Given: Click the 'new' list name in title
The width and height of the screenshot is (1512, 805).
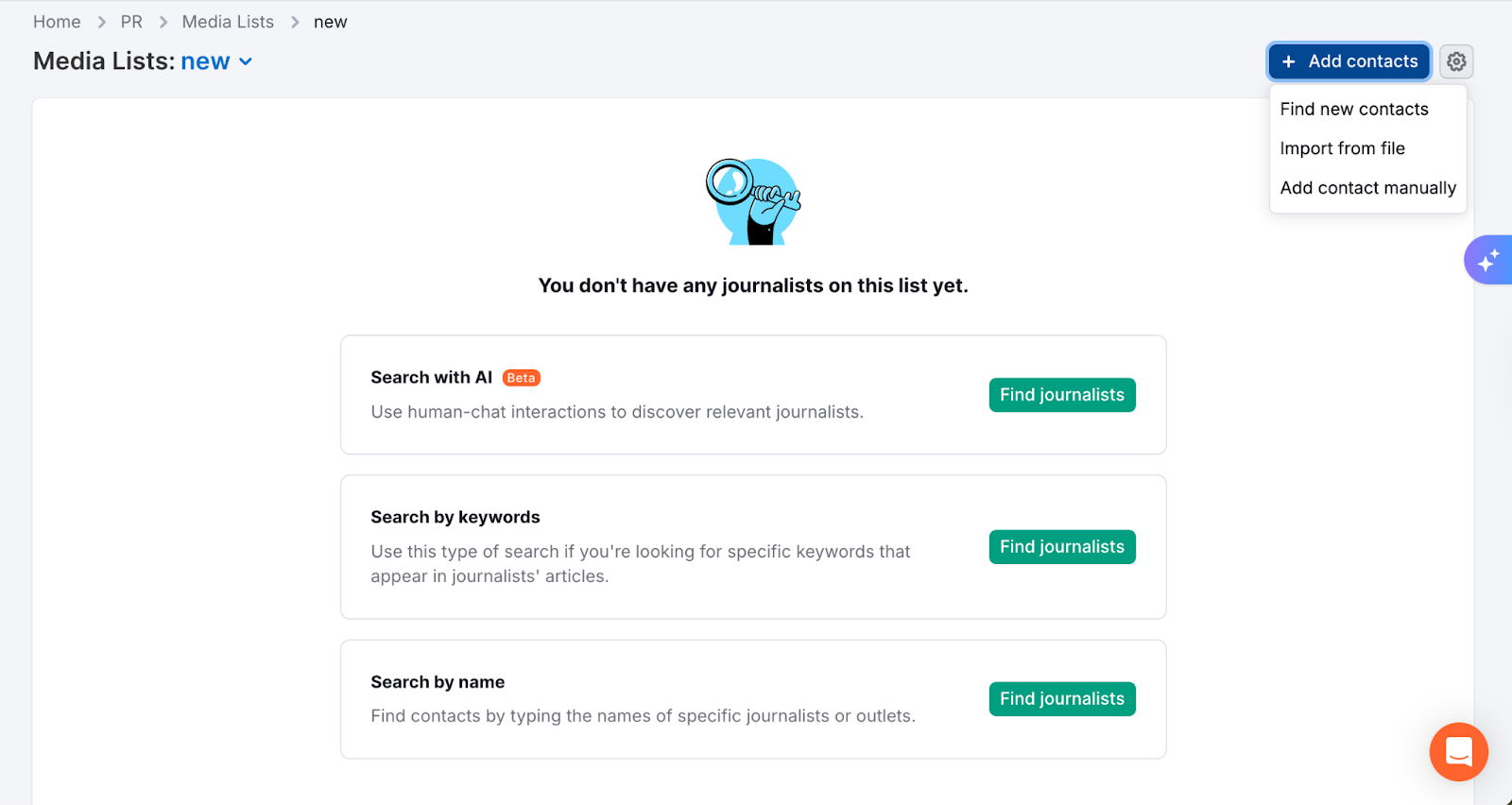Looking at the screenshot, I should [x=205, y=61].
